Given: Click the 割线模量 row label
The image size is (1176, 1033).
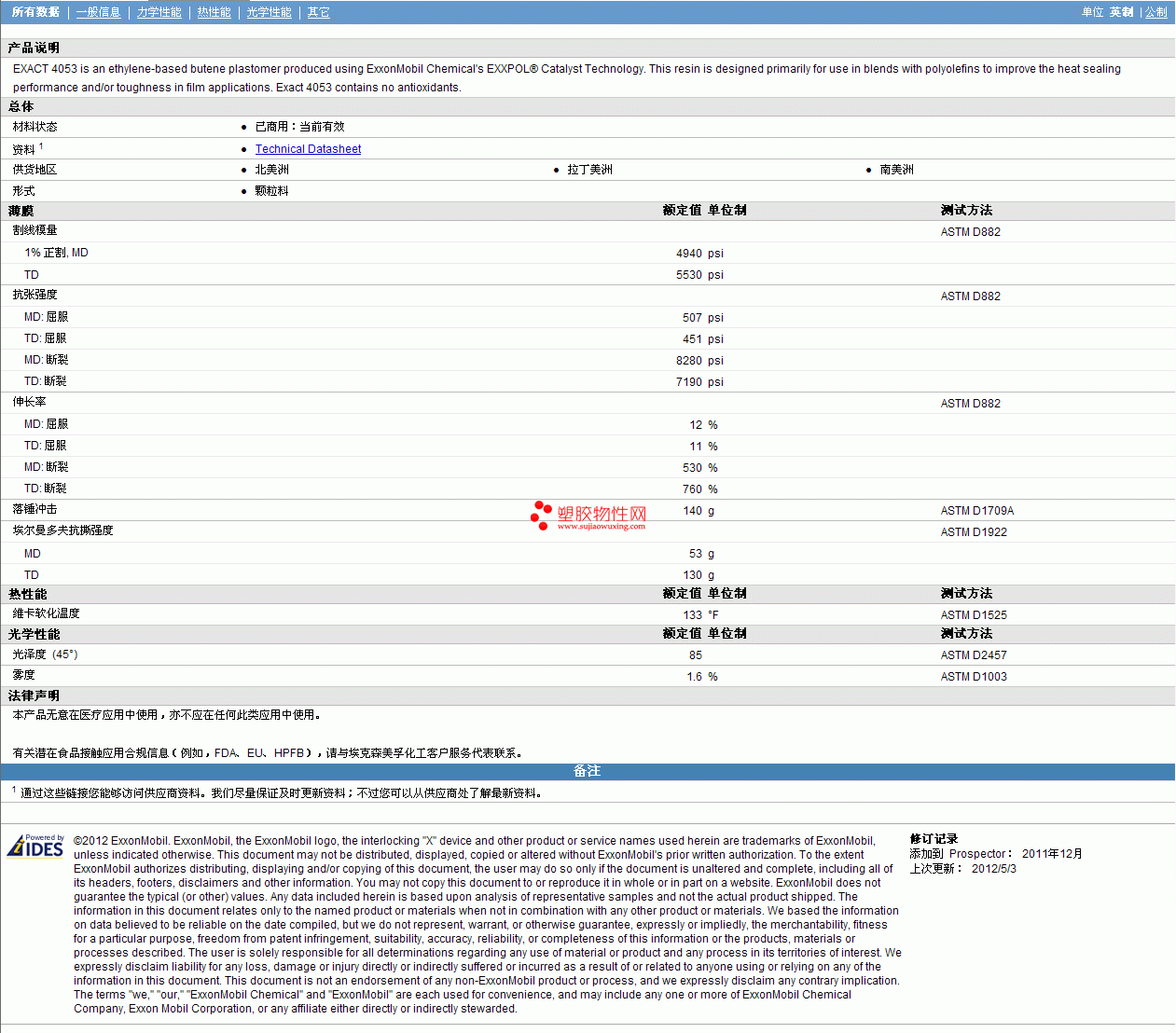Looking at the screenshot, I should [35, 230].
